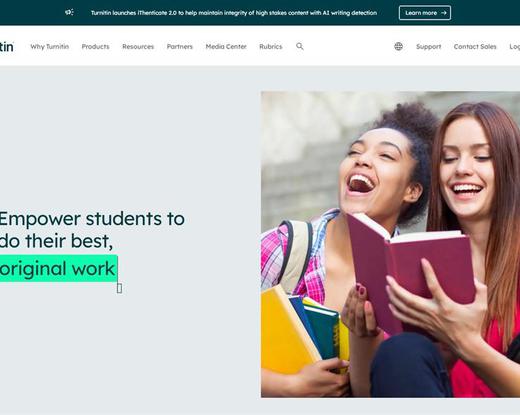Screen dimensions: 520x415
Task: Click the Learn more button
Action: [425, 13]
